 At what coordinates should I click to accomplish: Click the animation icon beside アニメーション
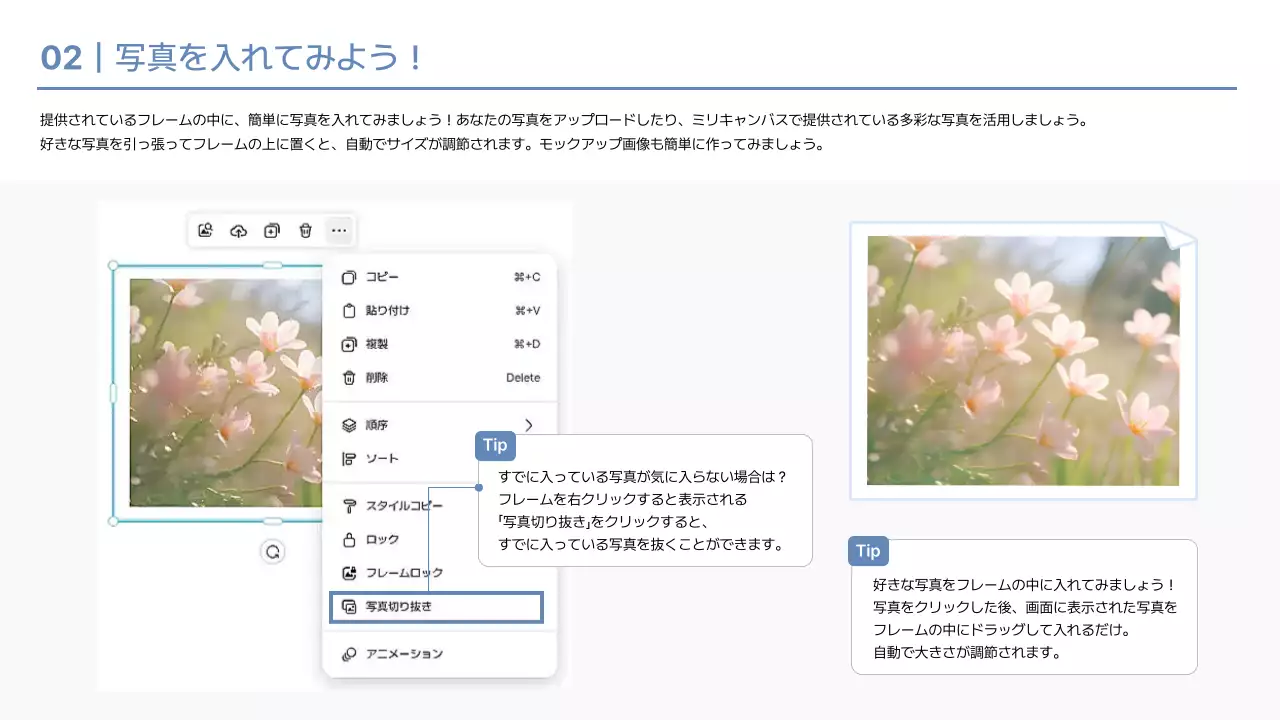[x=348, y=653]
